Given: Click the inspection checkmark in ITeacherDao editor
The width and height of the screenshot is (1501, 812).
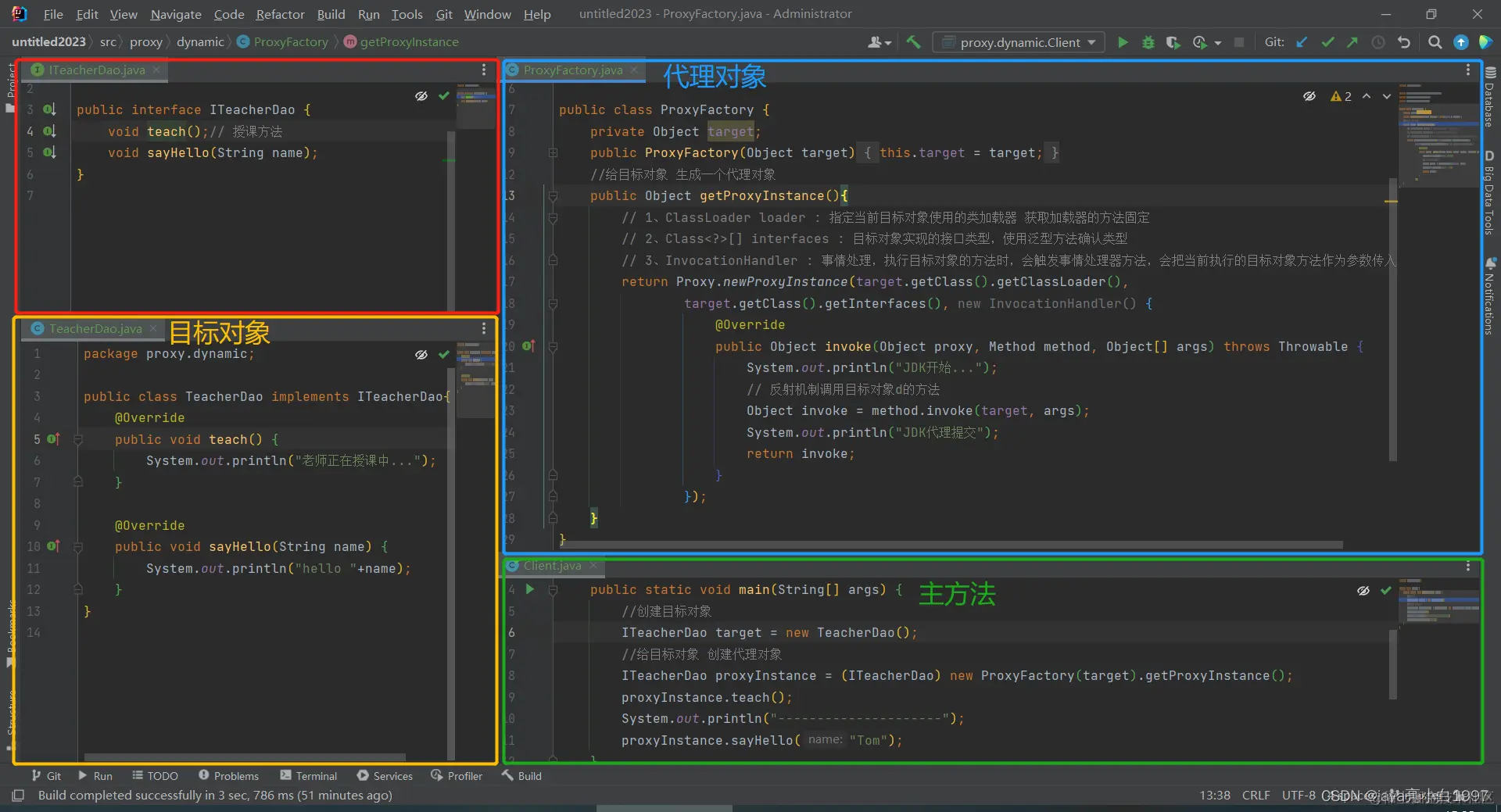Looking at the screenshot, I should (x=444, y=96).
